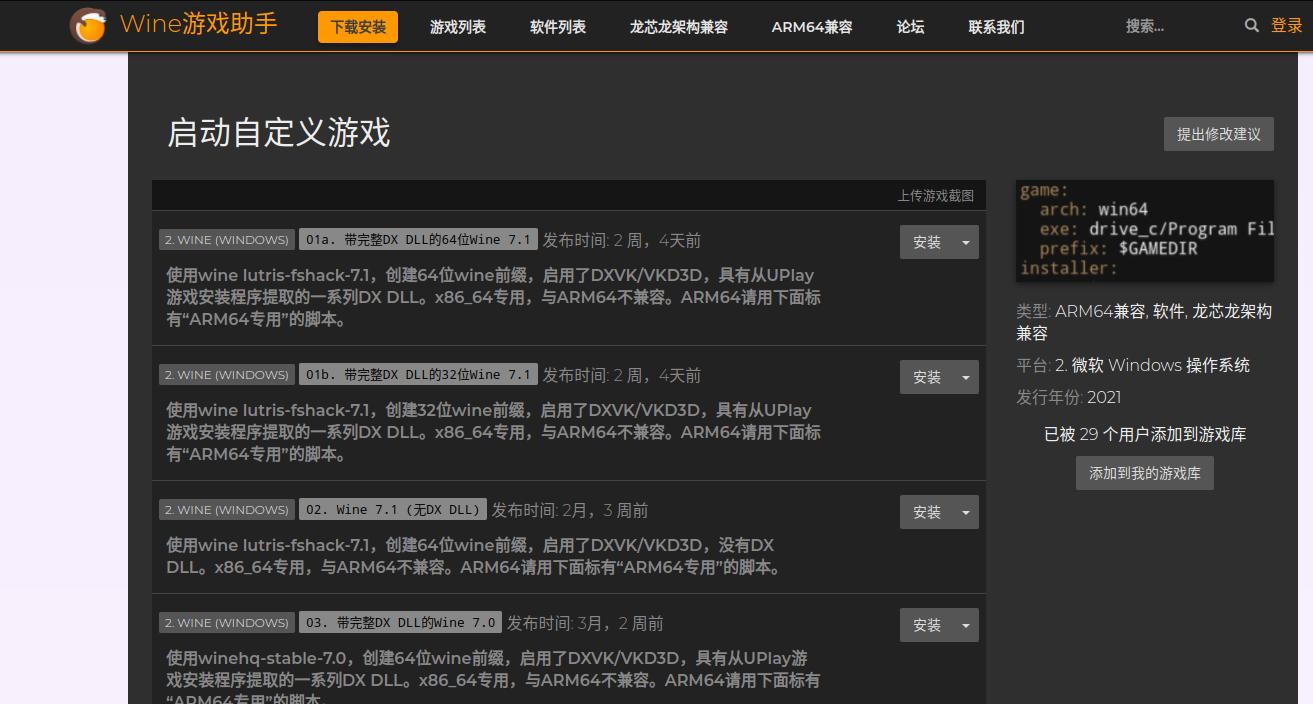Image resolution: width=1313 pixels, height=704 pixels.
Task: Open the 软件列表 menu item
Action: click(x=558, y=27)
